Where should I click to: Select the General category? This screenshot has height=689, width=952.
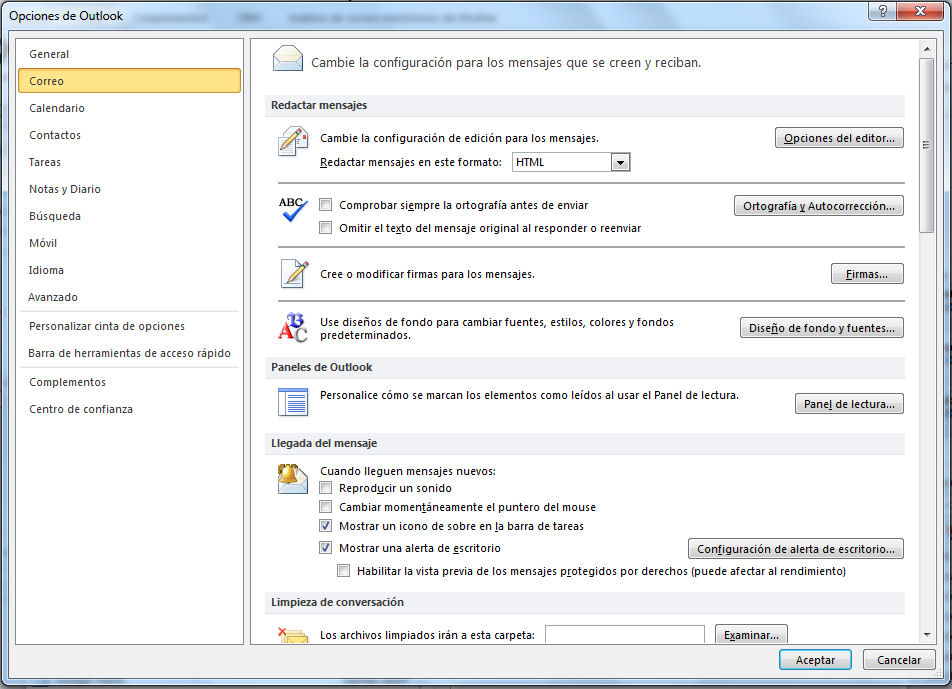tap(129, 54)
